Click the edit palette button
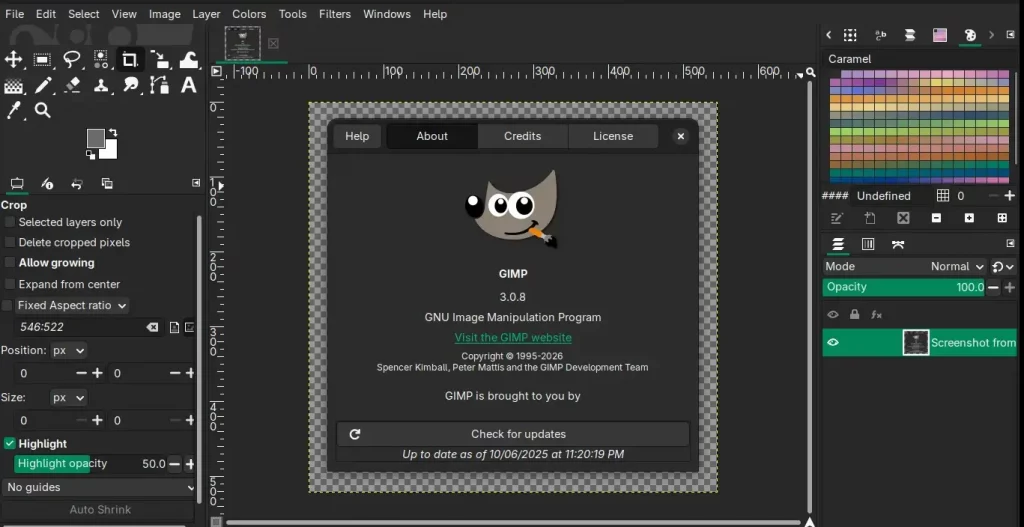Viewport: 1024px width, 527px height. coord(837,218)
